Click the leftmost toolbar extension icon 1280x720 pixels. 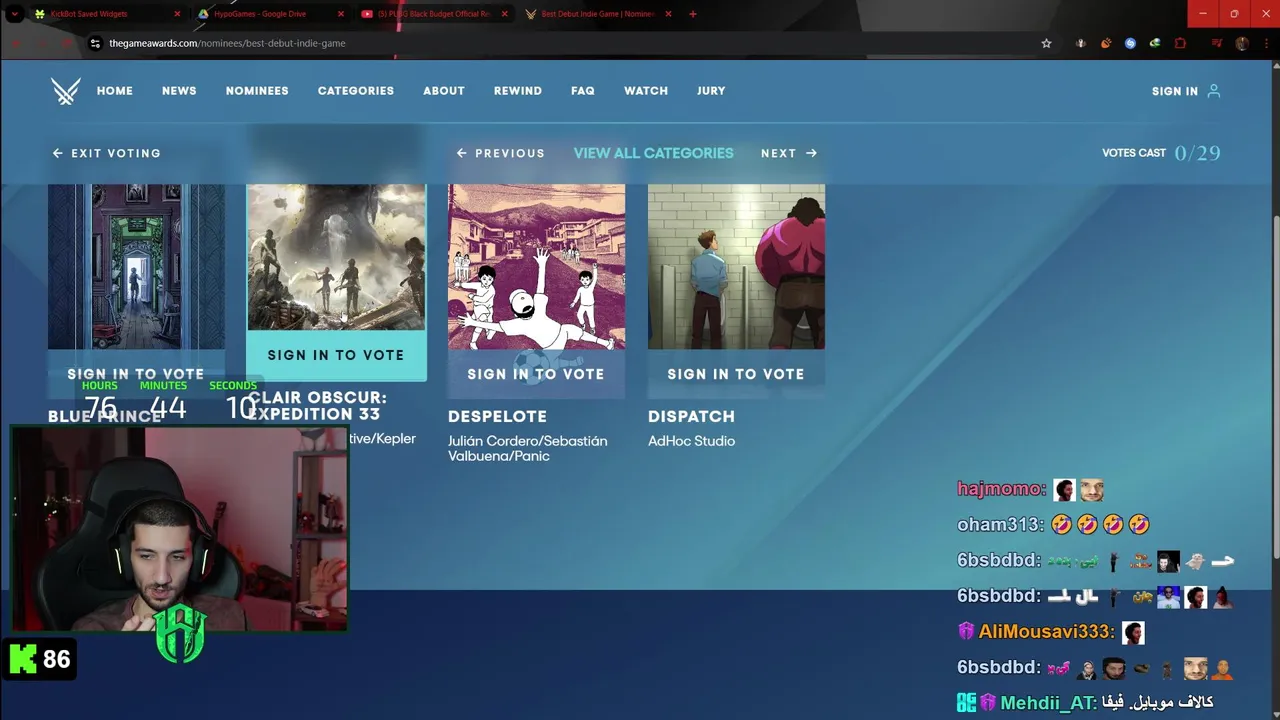point(1081,43)
